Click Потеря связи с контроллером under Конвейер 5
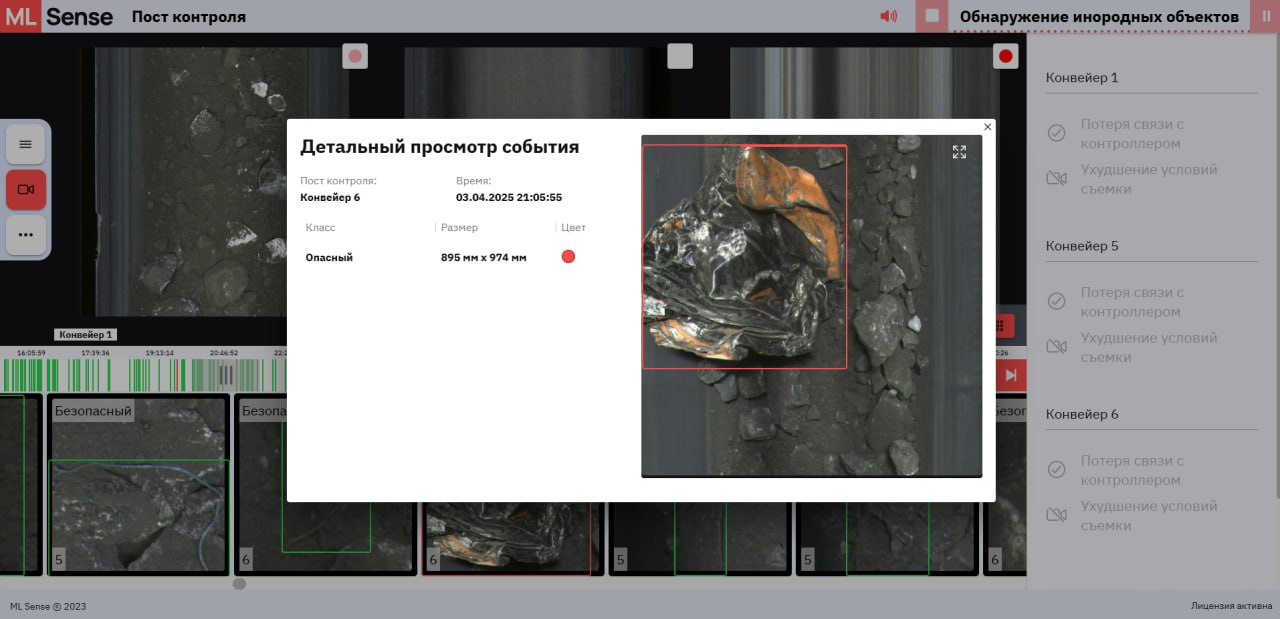This screenshot has width=1280, height=619. (1131, 302)
